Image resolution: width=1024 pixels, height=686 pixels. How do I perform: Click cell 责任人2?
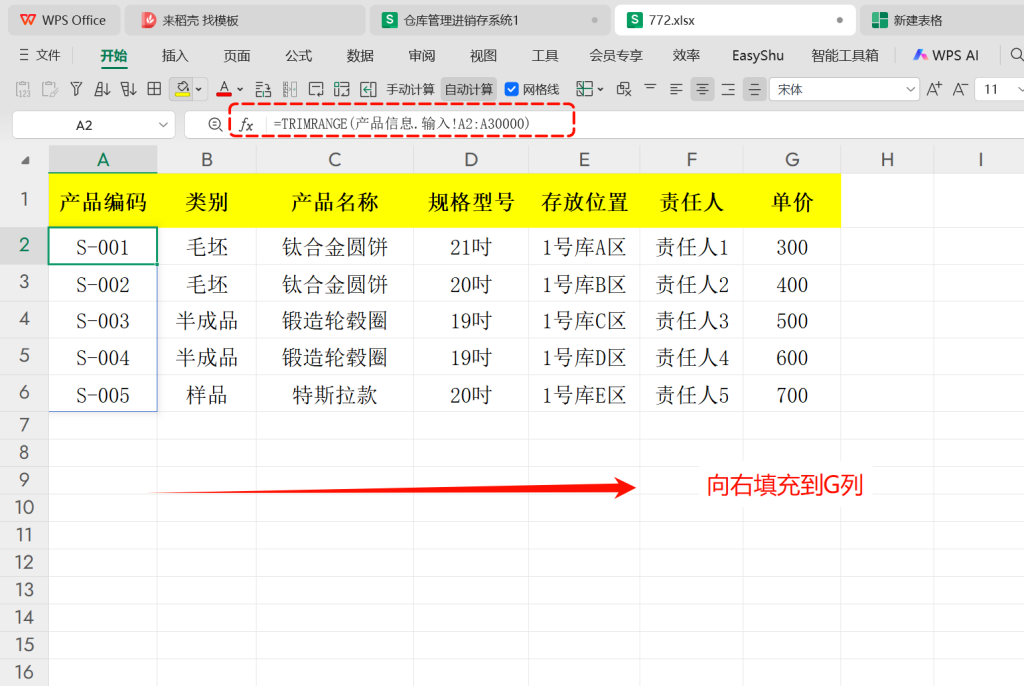coord(691,284)
